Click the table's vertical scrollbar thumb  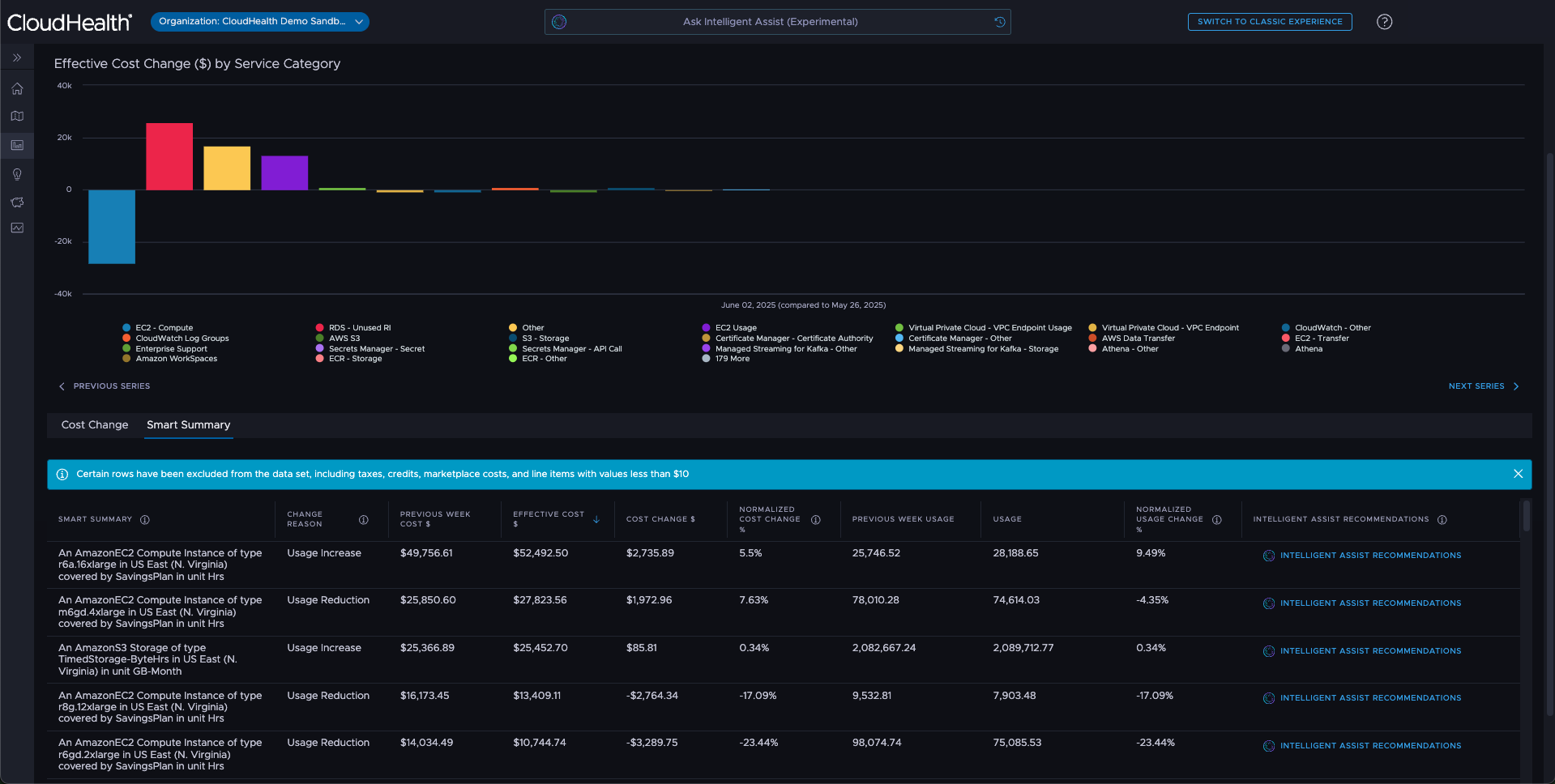[1527, 516]
